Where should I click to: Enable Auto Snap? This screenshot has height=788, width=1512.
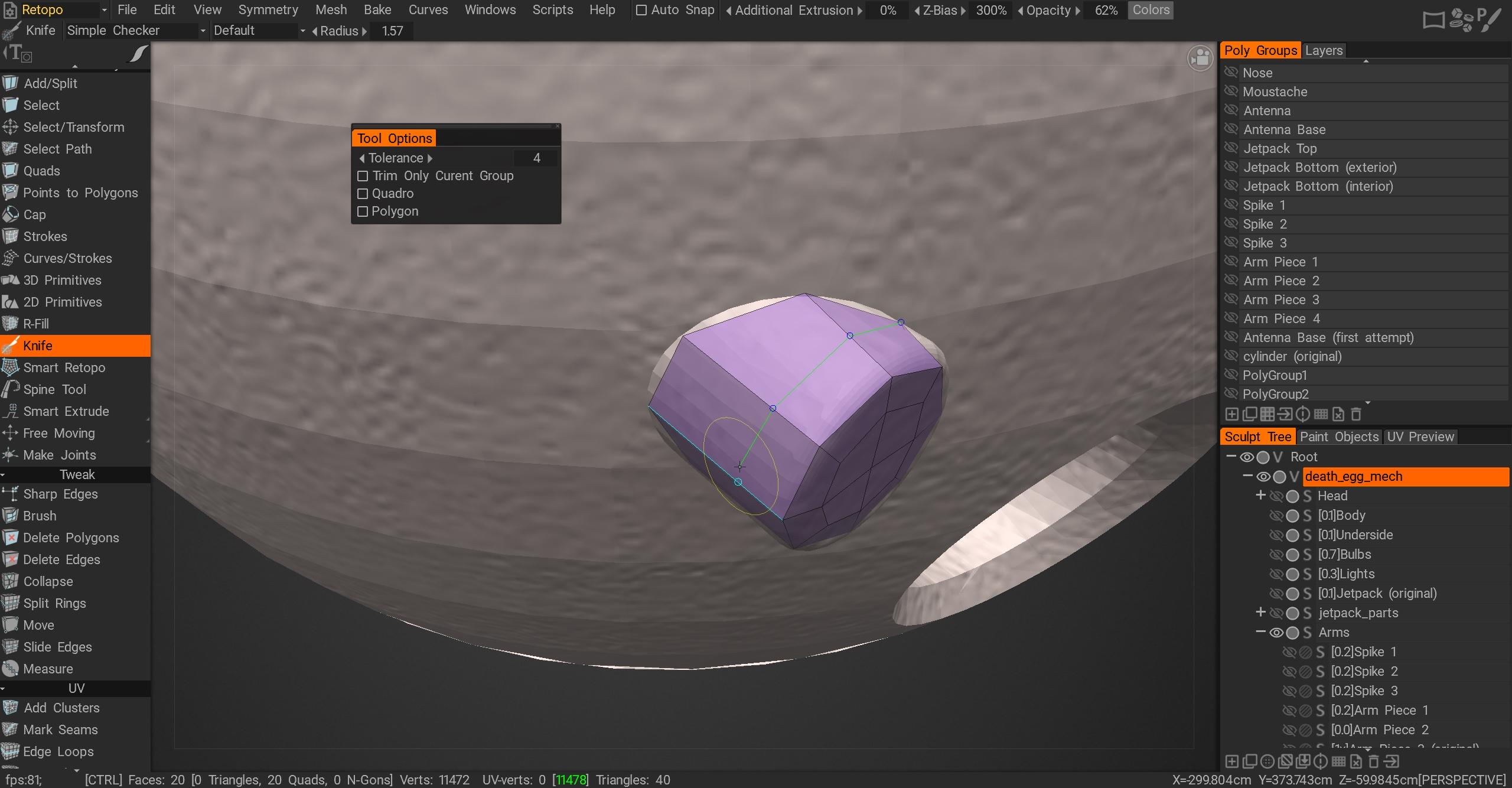[641, 10]
